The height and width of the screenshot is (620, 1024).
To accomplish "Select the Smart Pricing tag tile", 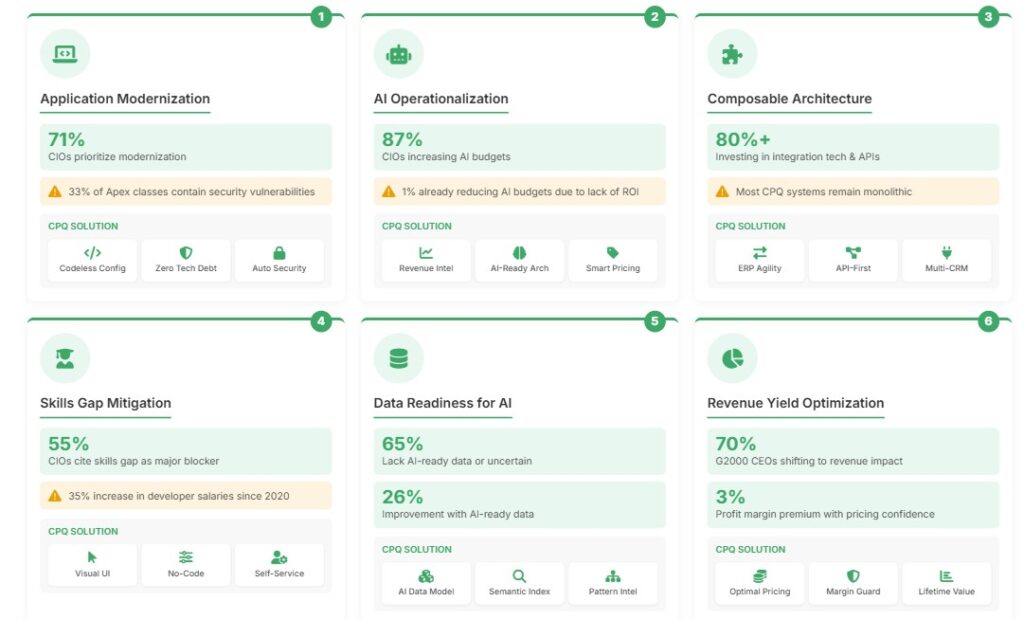I will pos(613,260).
